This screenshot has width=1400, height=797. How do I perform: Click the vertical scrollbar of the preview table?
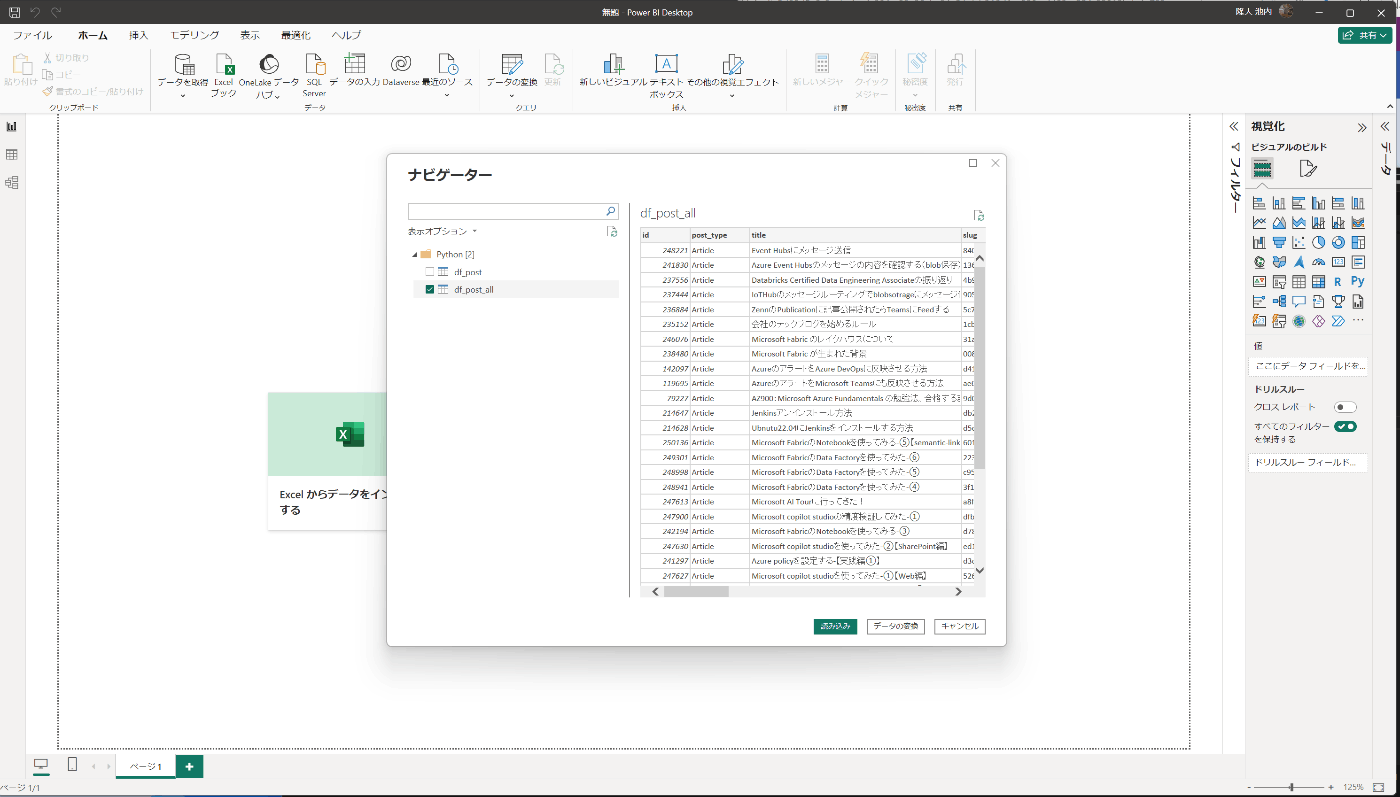[980, 367]
